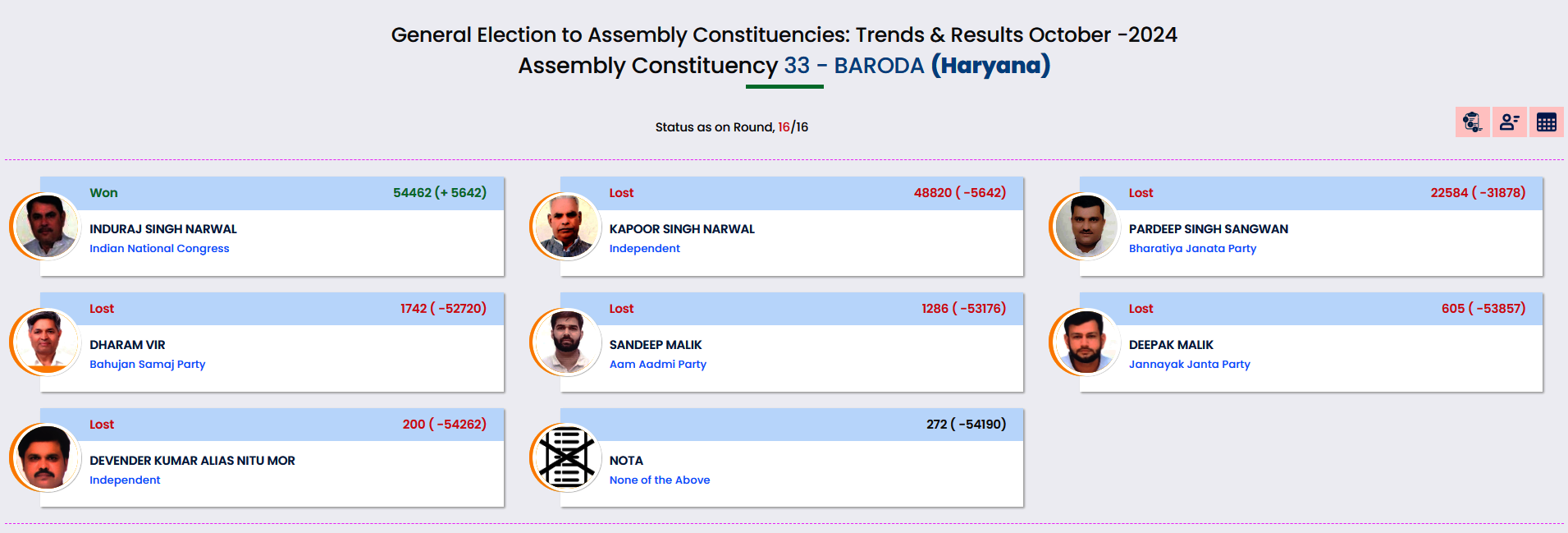The width and height of the screenshot is (1568, 533).
Task: Click the Bahujan Samaj Party label
Action: pos(147,365)
